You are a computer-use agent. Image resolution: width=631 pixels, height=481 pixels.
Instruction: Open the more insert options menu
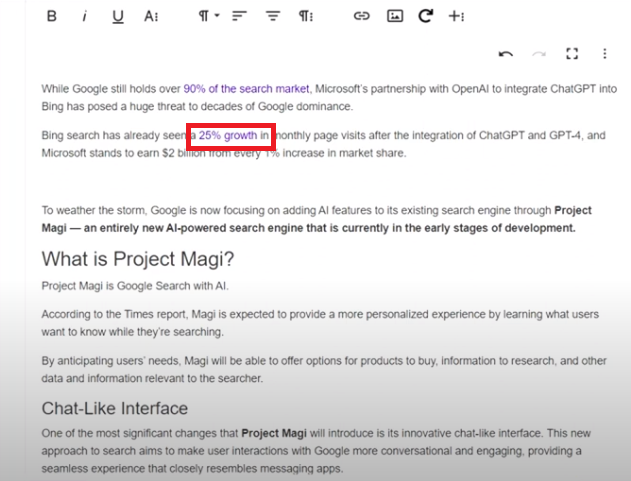pos(456,16)
